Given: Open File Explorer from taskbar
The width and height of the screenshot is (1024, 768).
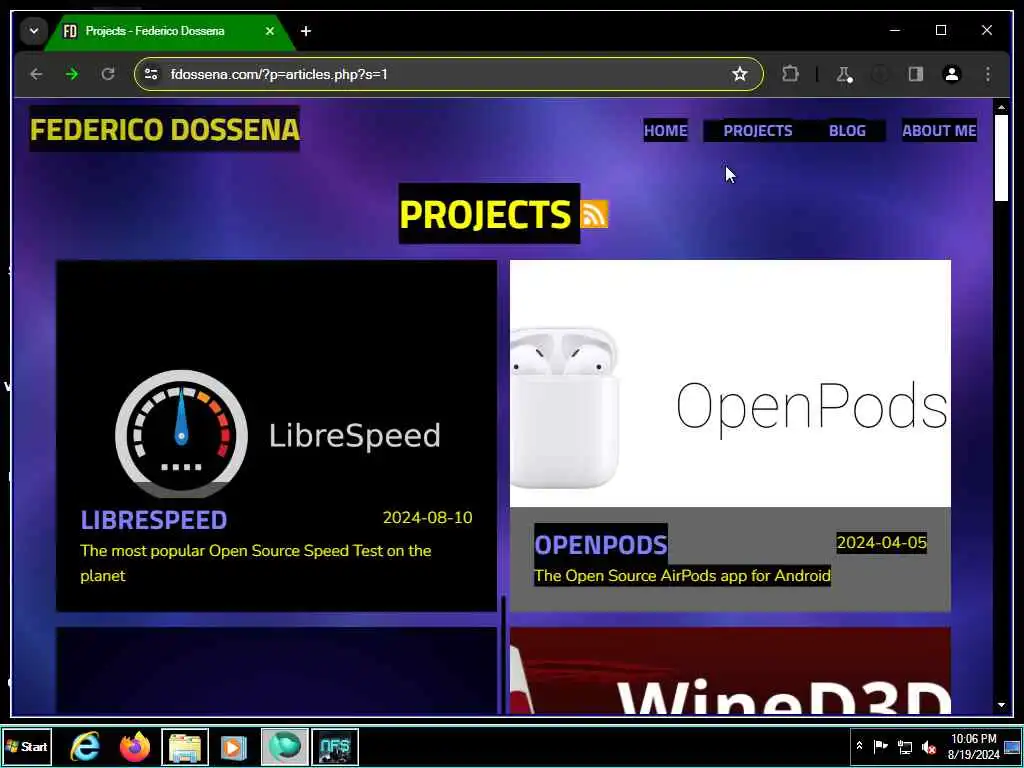Looking at the screenshot, I should [185, 746].
